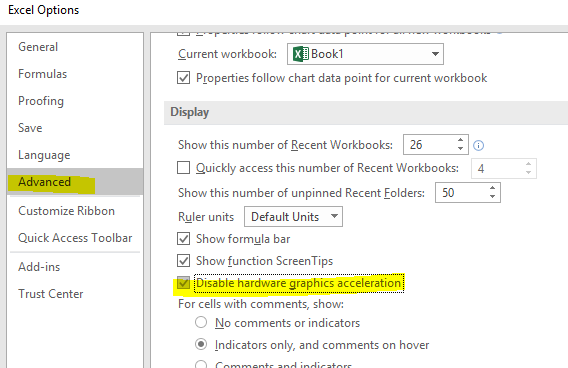Click the Display section header
This screenshot has width=568, height=368.
pyautogui.click(x=366, y=113)
